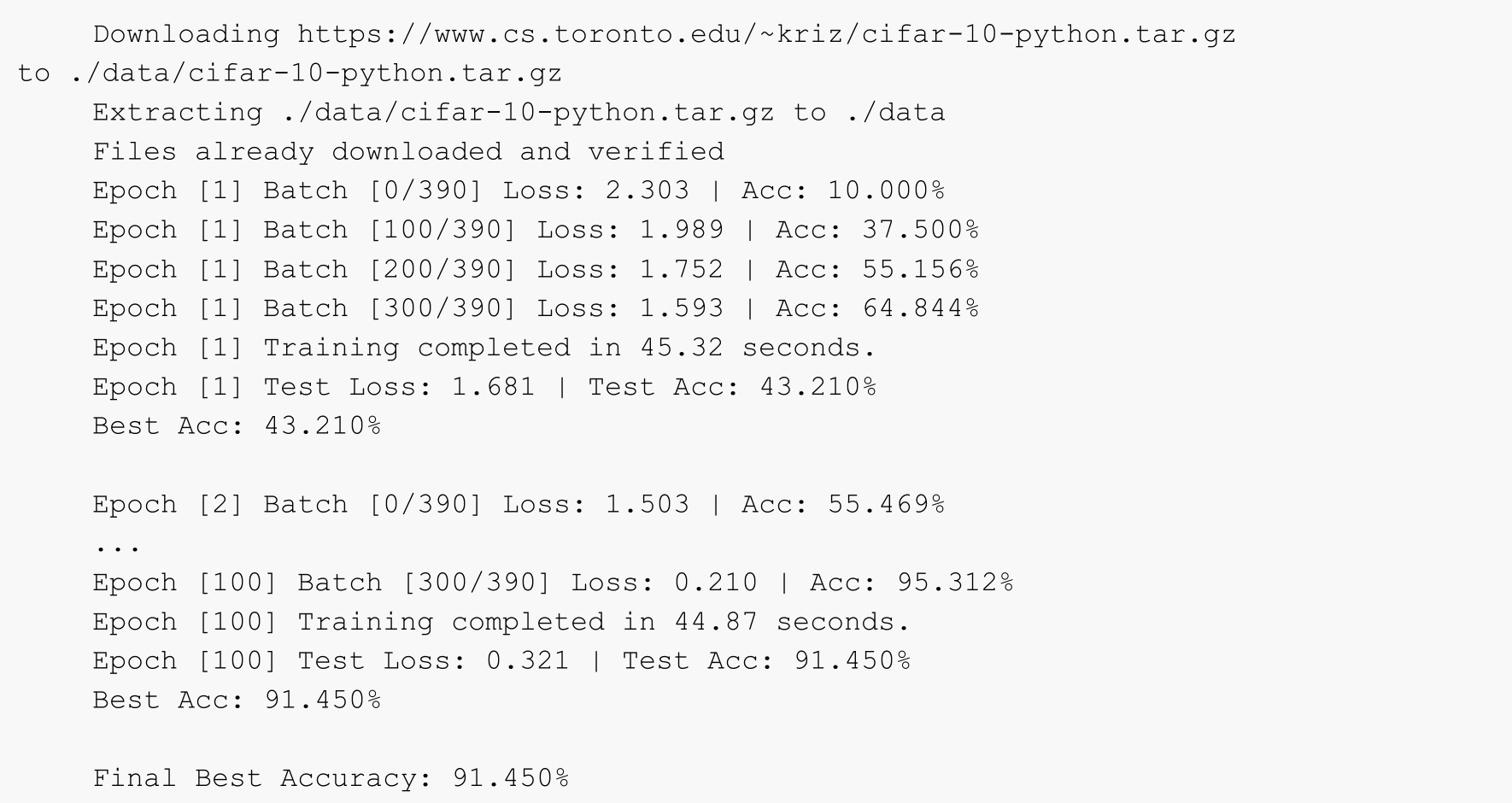Click 'Training completed in 45.32 seconds' line
1512x803 pixels.
[x=484, y=348]
